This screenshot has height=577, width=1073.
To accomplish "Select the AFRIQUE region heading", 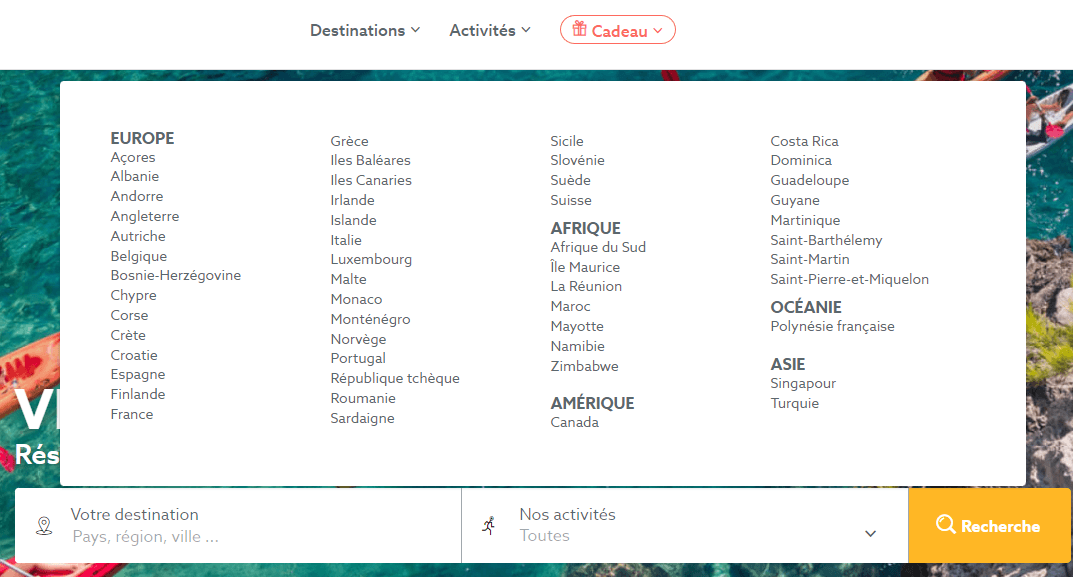I will click(586, 228).
